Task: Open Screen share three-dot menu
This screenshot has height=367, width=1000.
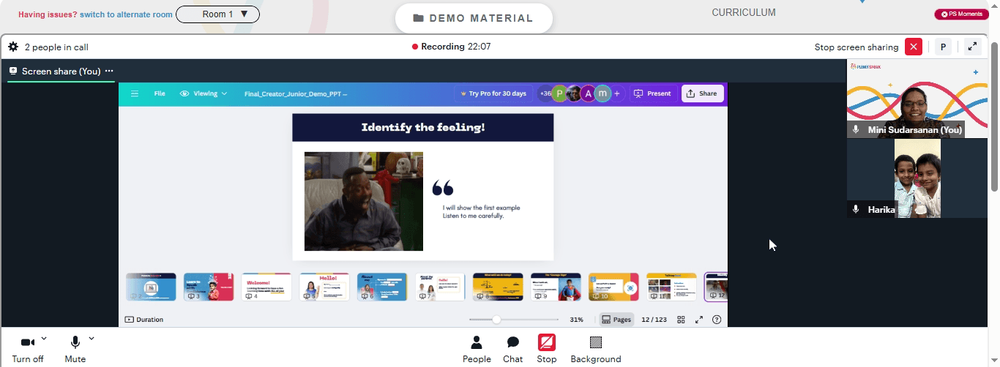Action: pos(109,71)
